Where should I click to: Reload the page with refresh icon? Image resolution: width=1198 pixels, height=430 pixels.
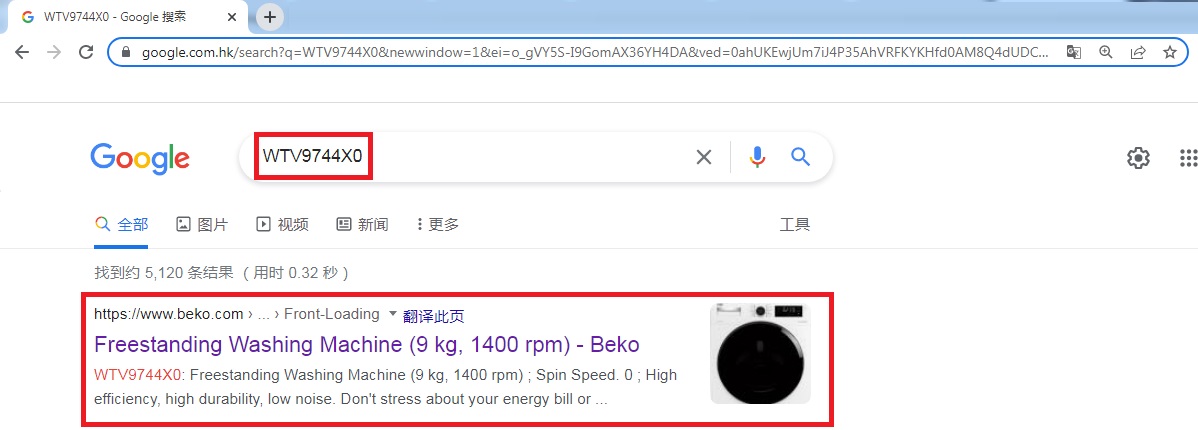tap(86, 52)
